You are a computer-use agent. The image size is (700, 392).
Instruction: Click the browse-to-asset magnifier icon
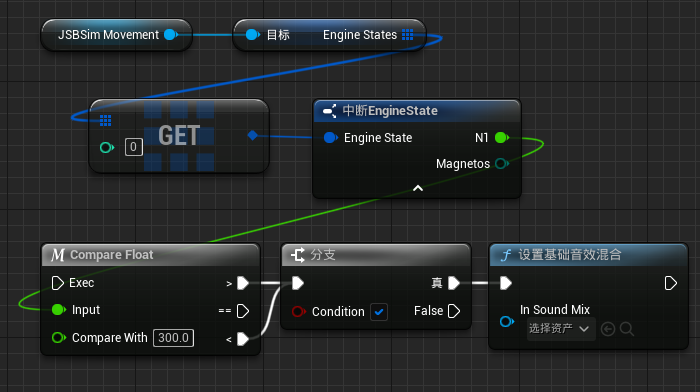pos(627,329)
